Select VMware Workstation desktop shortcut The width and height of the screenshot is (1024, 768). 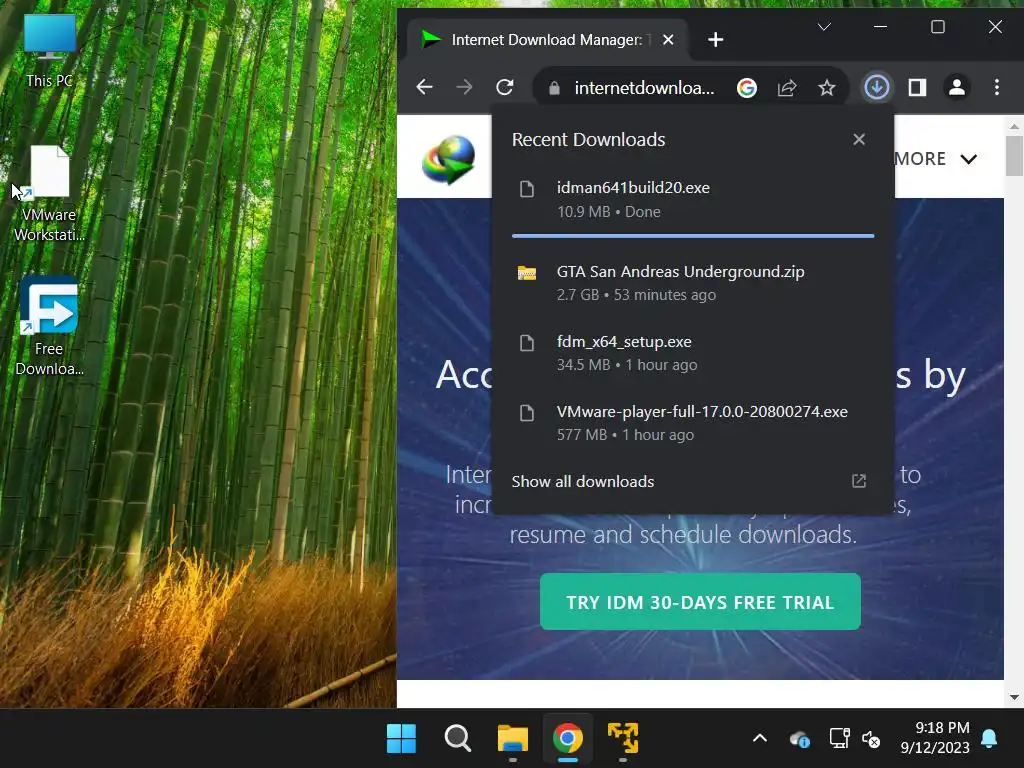(49, 194)
